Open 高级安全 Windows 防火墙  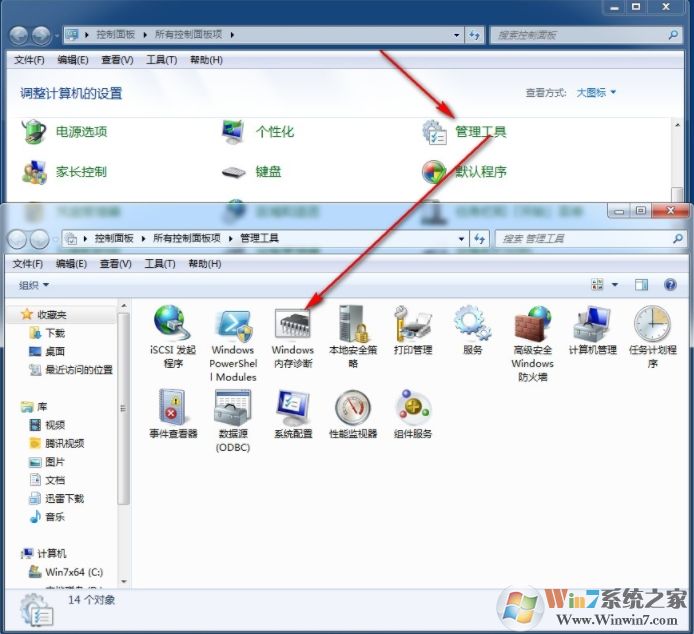[532, 344]
